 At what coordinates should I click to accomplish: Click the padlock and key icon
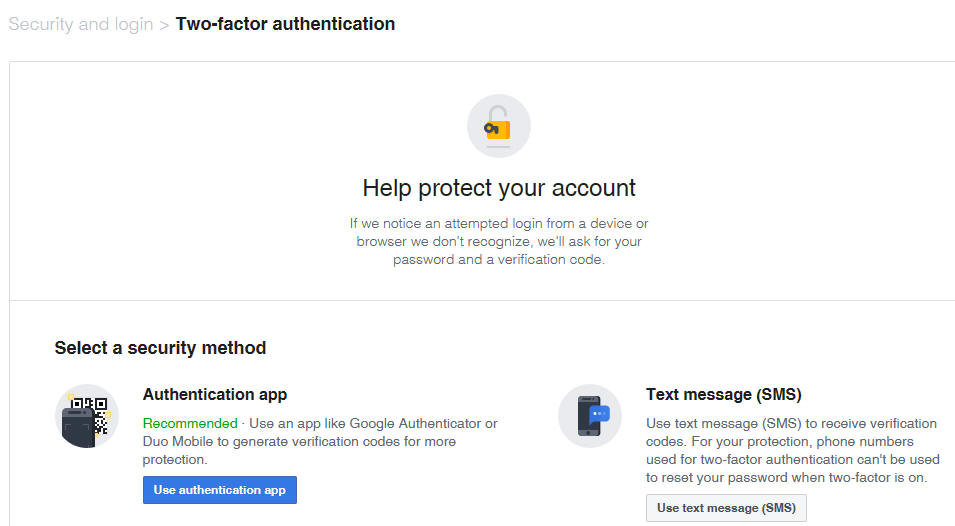click(498, 125)
